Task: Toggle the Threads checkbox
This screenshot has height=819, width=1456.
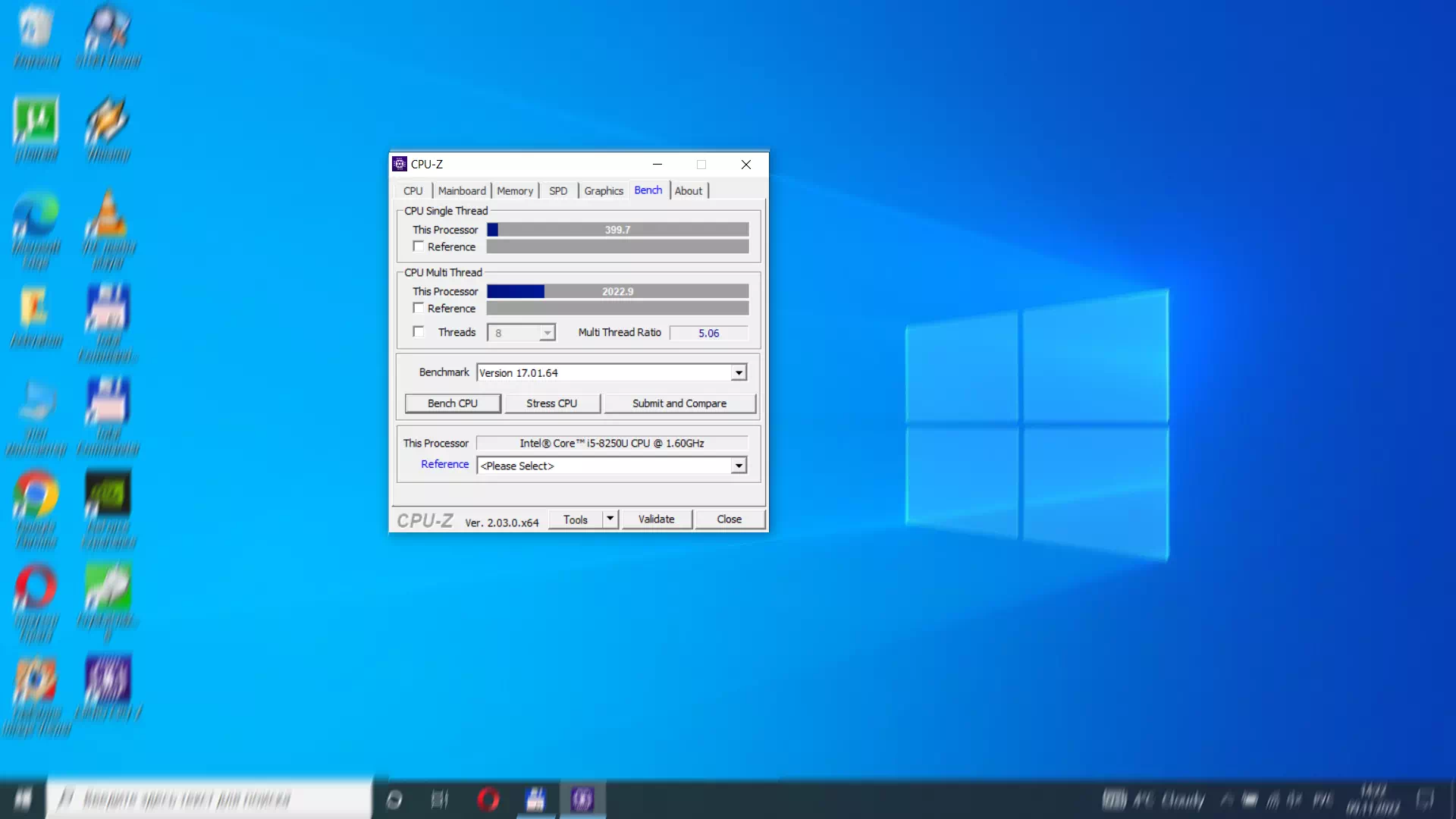Action: [x=419, y=331]
